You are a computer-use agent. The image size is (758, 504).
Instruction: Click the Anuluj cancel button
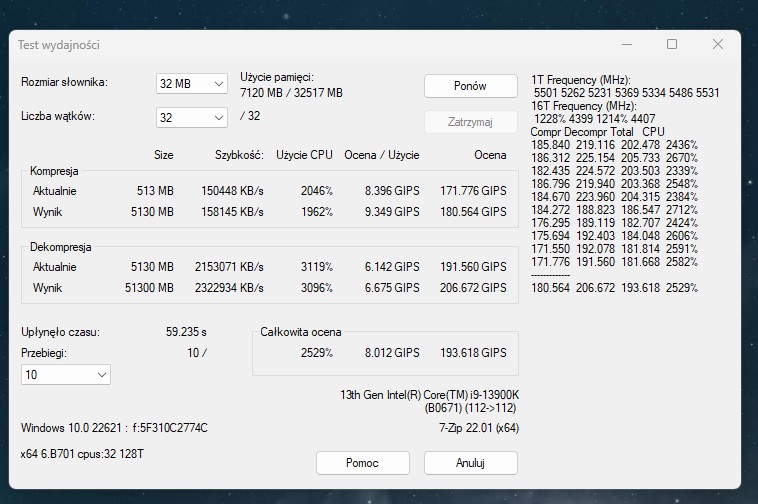pos(470,463)
